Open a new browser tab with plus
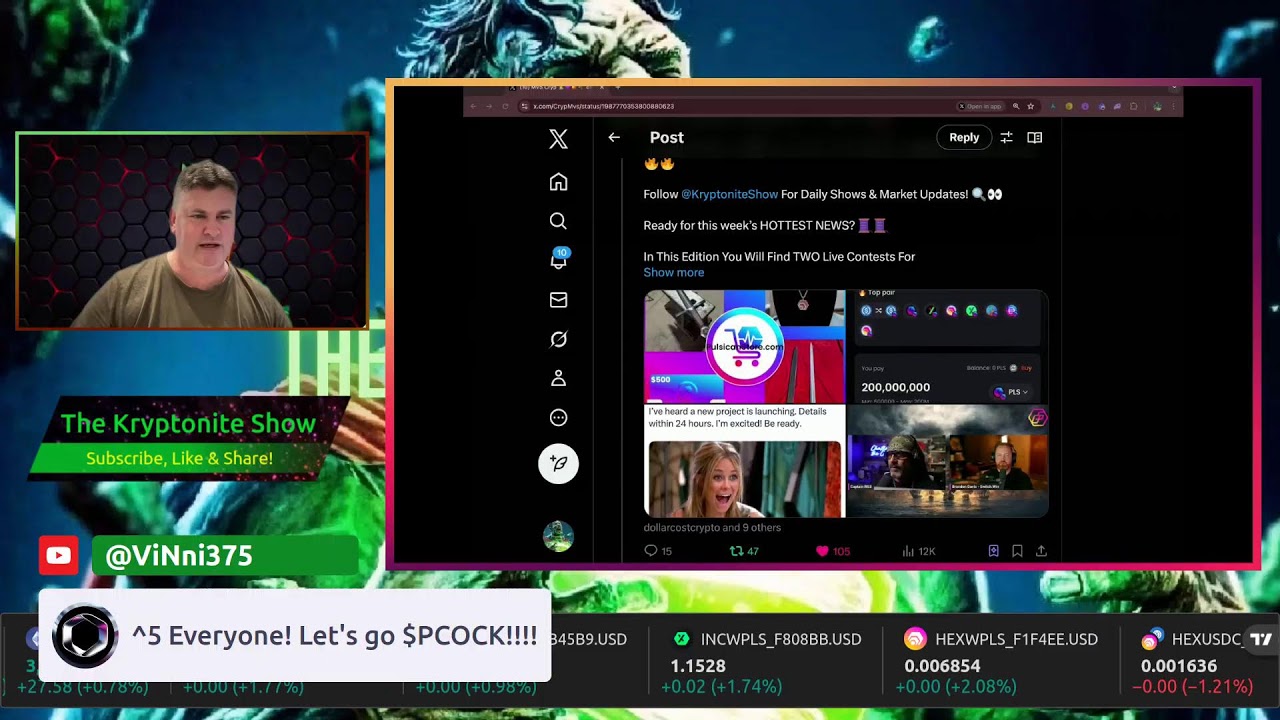1280x720 pixels. [x=618, y=88]
